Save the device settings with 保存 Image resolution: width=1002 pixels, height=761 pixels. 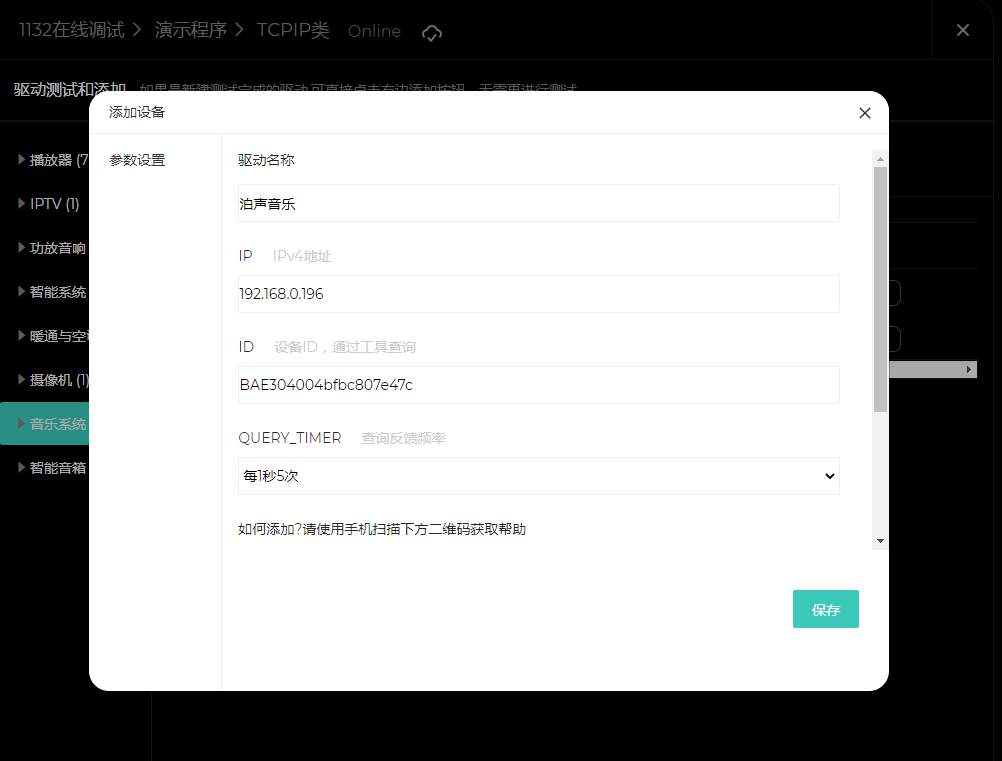tap(826, 609)
